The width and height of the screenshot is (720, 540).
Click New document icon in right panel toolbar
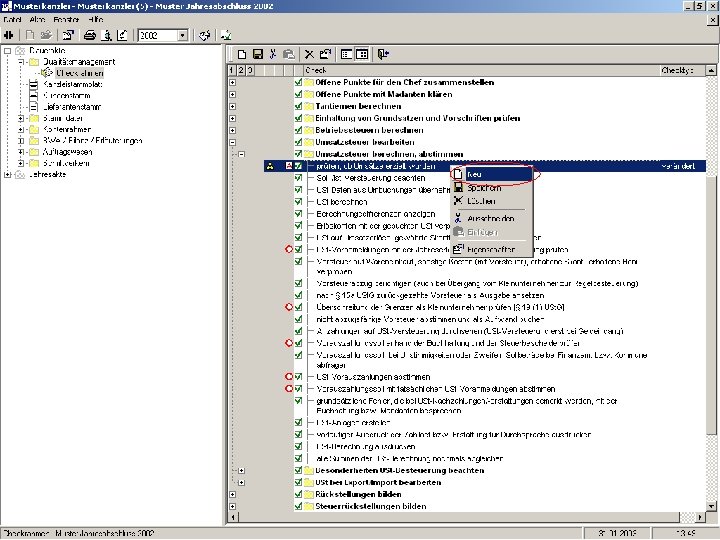(x=242, y=55)
